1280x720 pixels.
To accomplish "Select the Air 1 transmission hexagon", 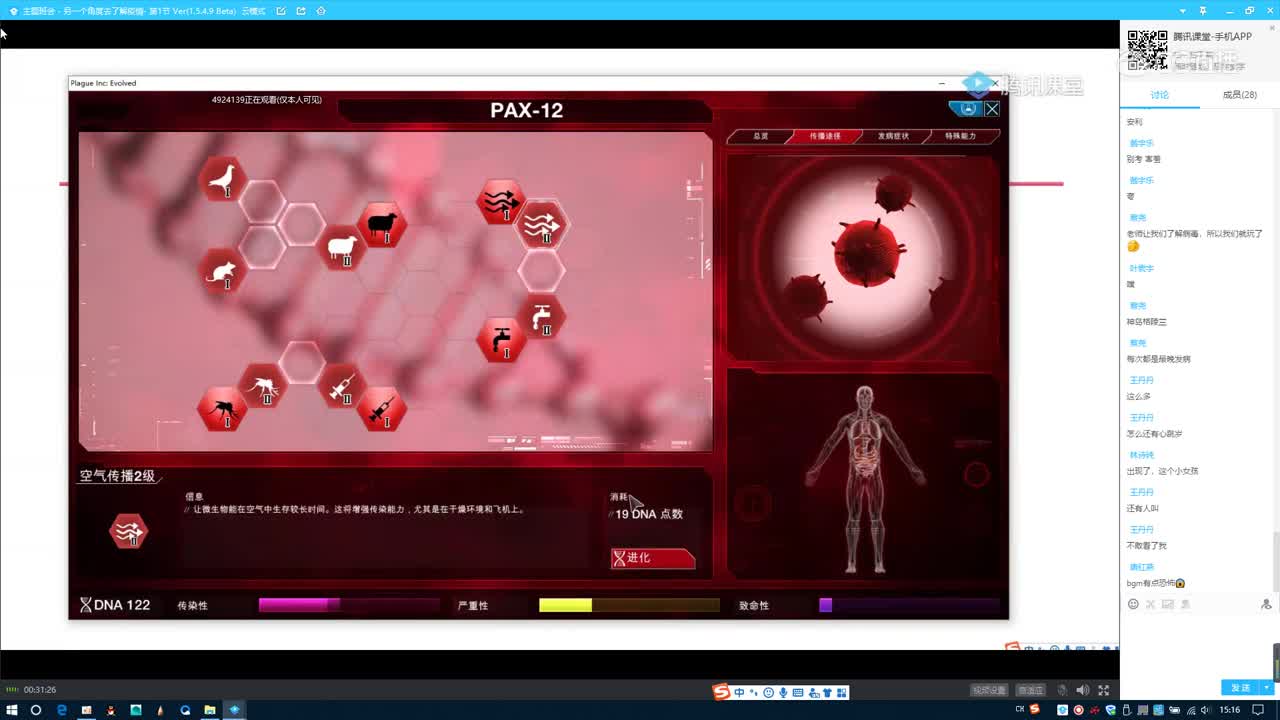I will pyautogui.click(x=501, y=202).
